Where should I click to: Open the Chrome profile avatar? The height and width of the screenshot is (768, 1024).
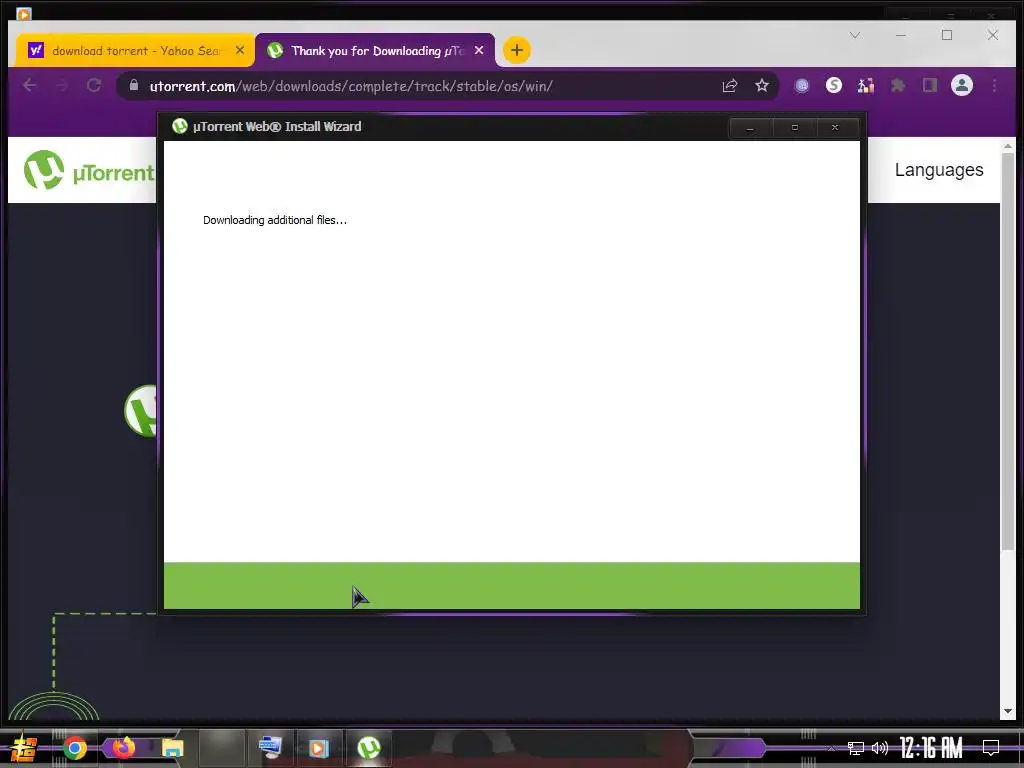(x=962, y=86)
